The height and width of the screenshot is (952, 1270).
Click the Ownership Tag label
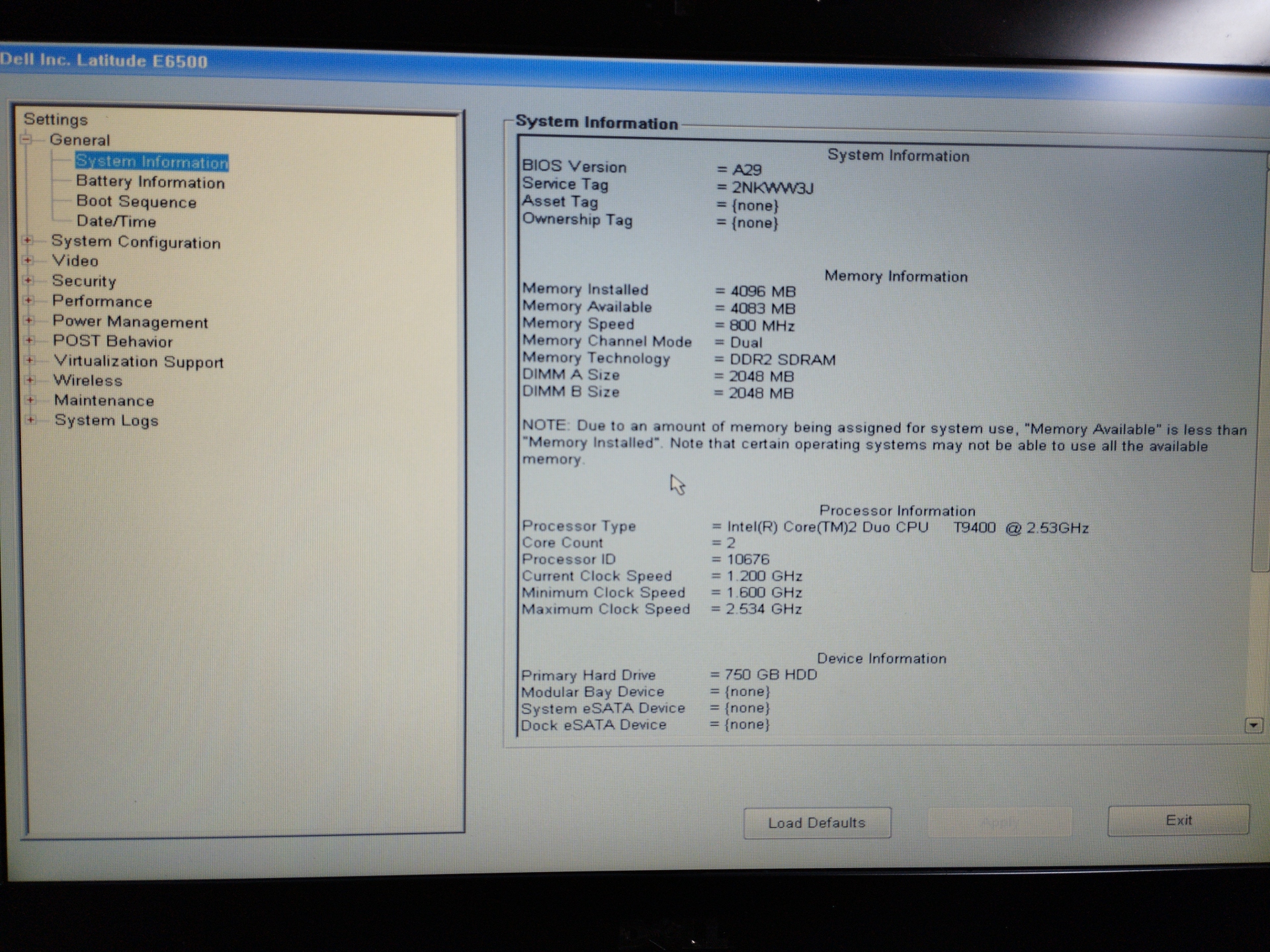tap(577, 219)
